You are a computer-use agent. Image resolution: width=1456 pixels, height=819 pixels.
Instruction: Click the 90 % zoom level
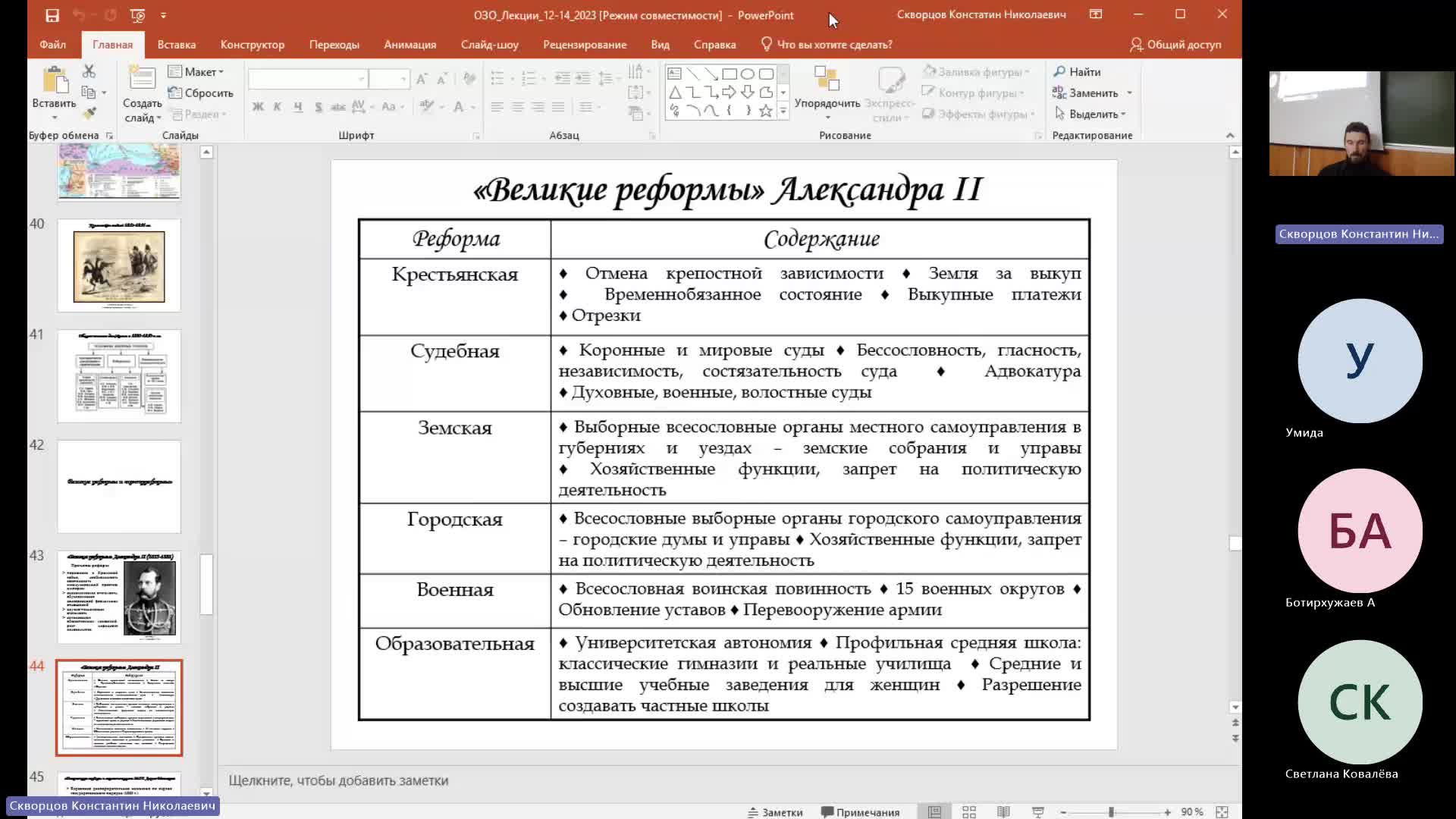click(1192, 812)
